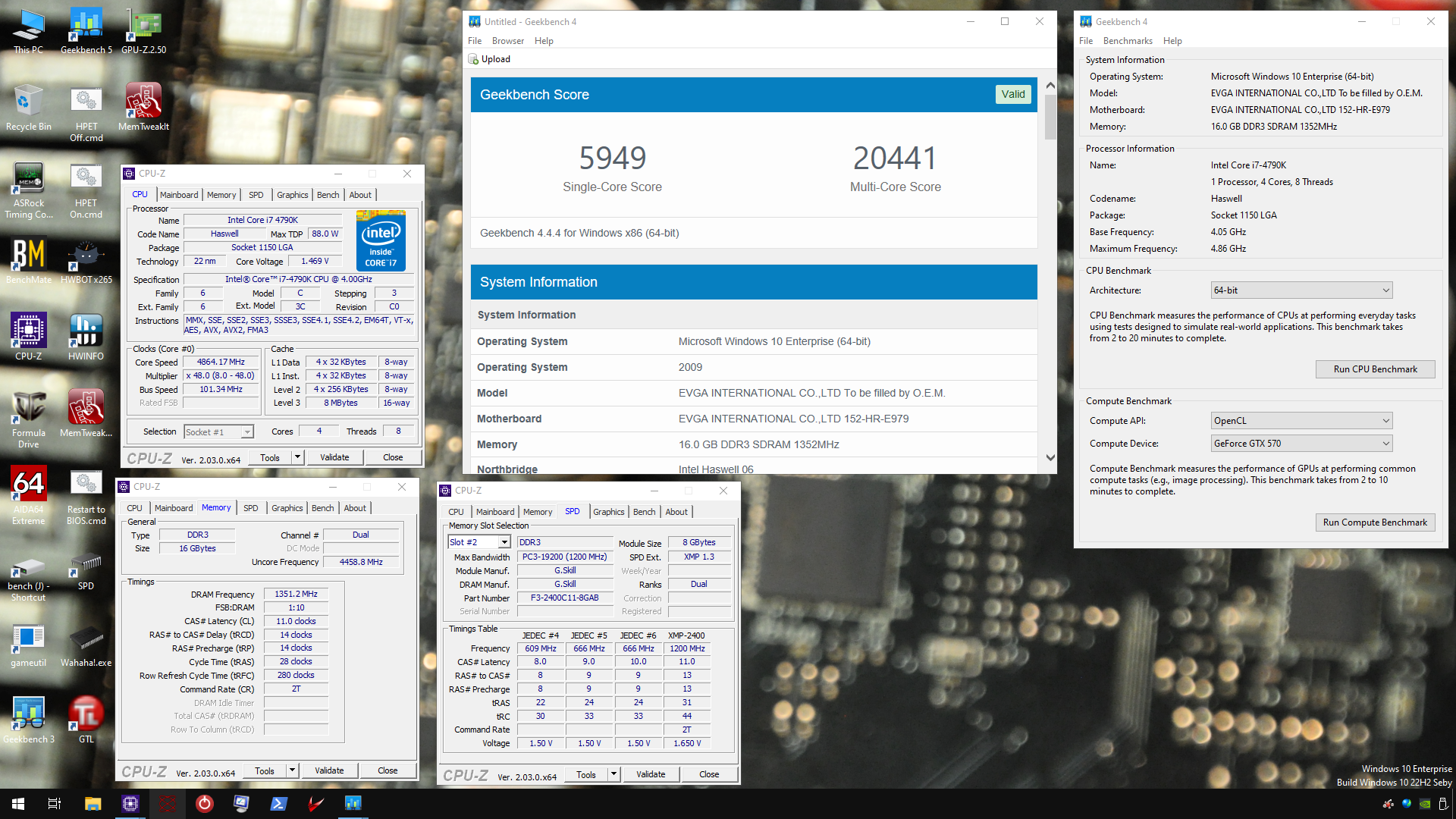Launch the GTL desktop shortcut
The image size is (1456, 819).
point(86,719)
